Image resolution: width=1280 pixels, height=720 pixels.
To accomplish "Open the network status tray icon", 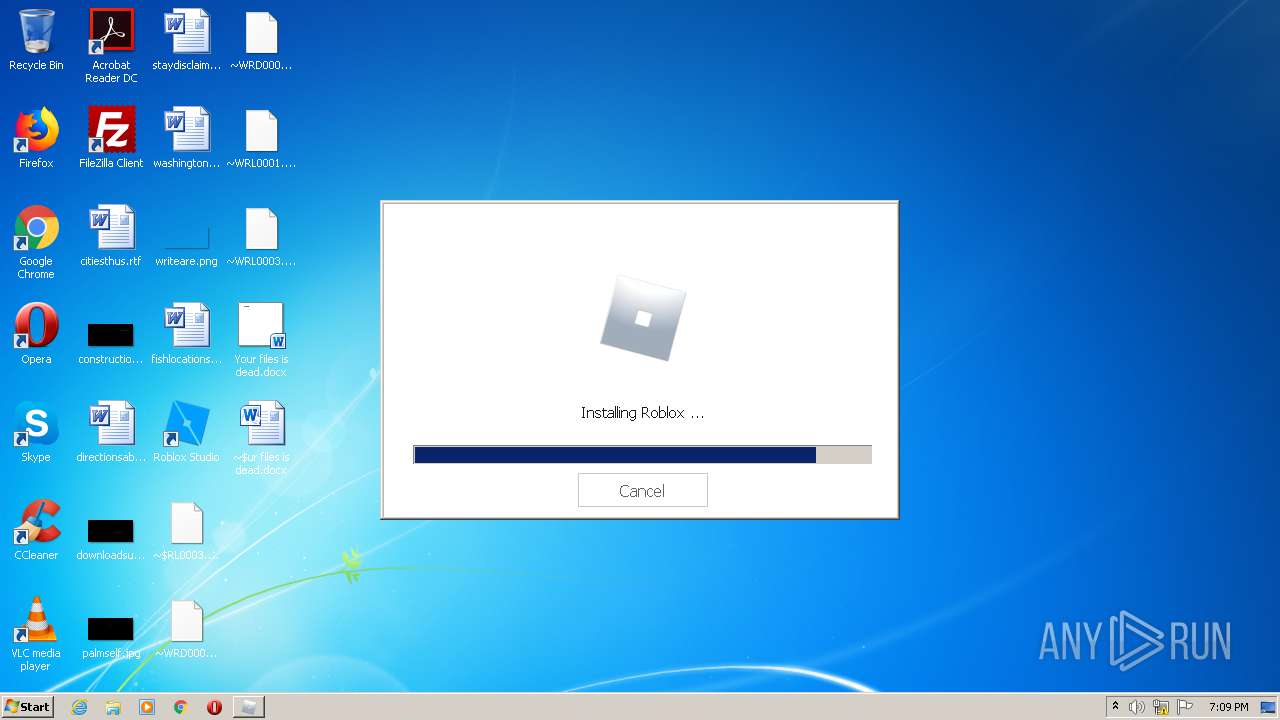I will pyautogui.click(x=1161, y=707).
